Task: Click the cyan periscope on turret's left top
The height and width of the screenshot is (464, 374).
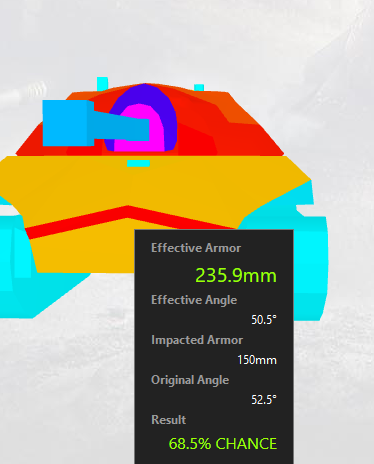Action: point(102,83)
